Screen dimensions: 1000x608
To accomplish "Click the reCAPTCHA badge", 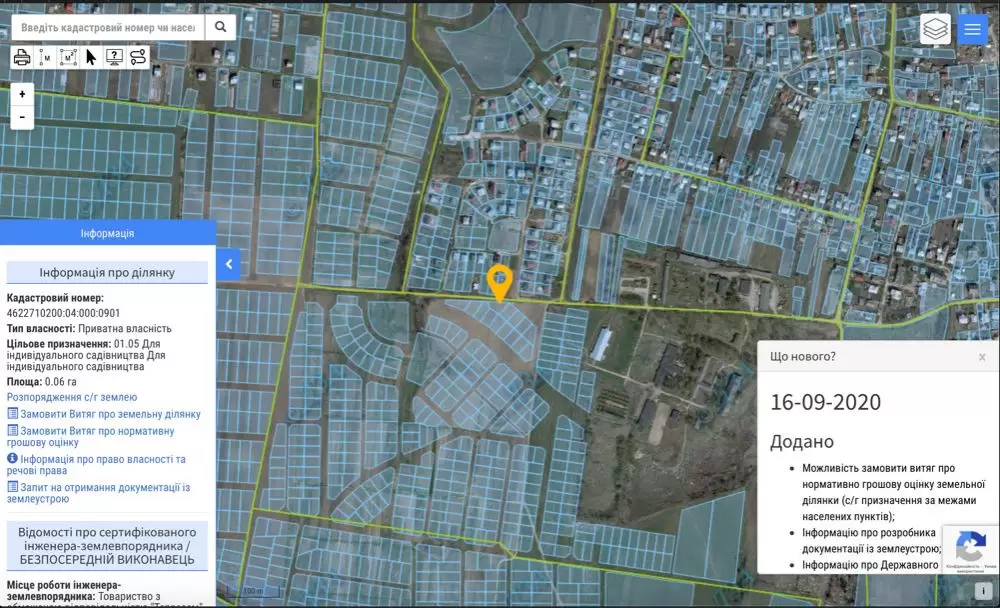I will pyautogui.click(x=971, y=549).
